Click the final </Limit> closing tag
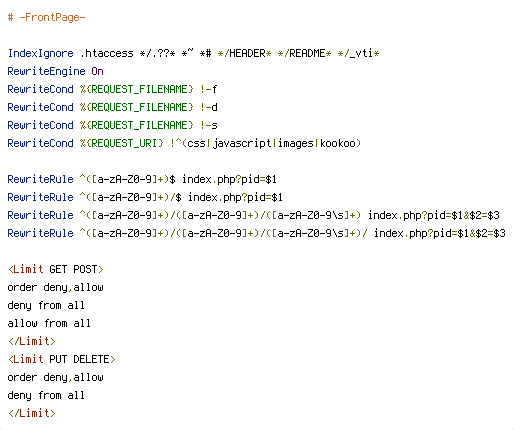Screen dimensions: 514x430 [32, 413]
